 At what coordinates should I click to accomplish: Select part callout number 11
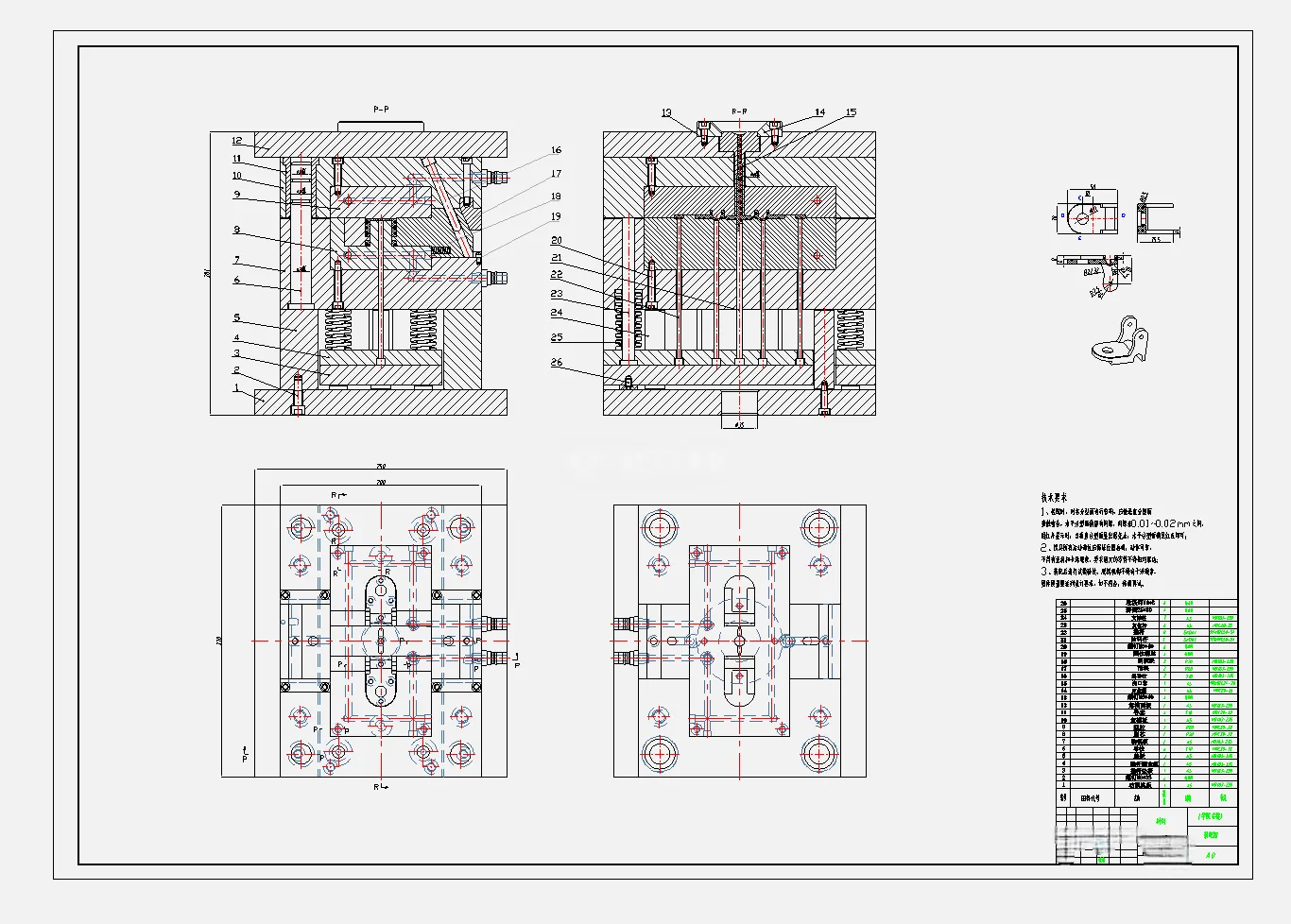237,159
